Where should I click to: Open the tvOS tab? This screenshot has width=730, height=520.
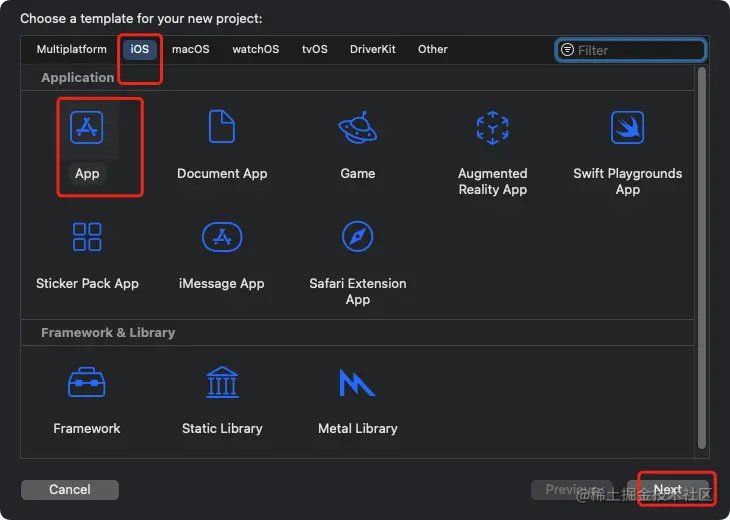click(x=315, y=49)
